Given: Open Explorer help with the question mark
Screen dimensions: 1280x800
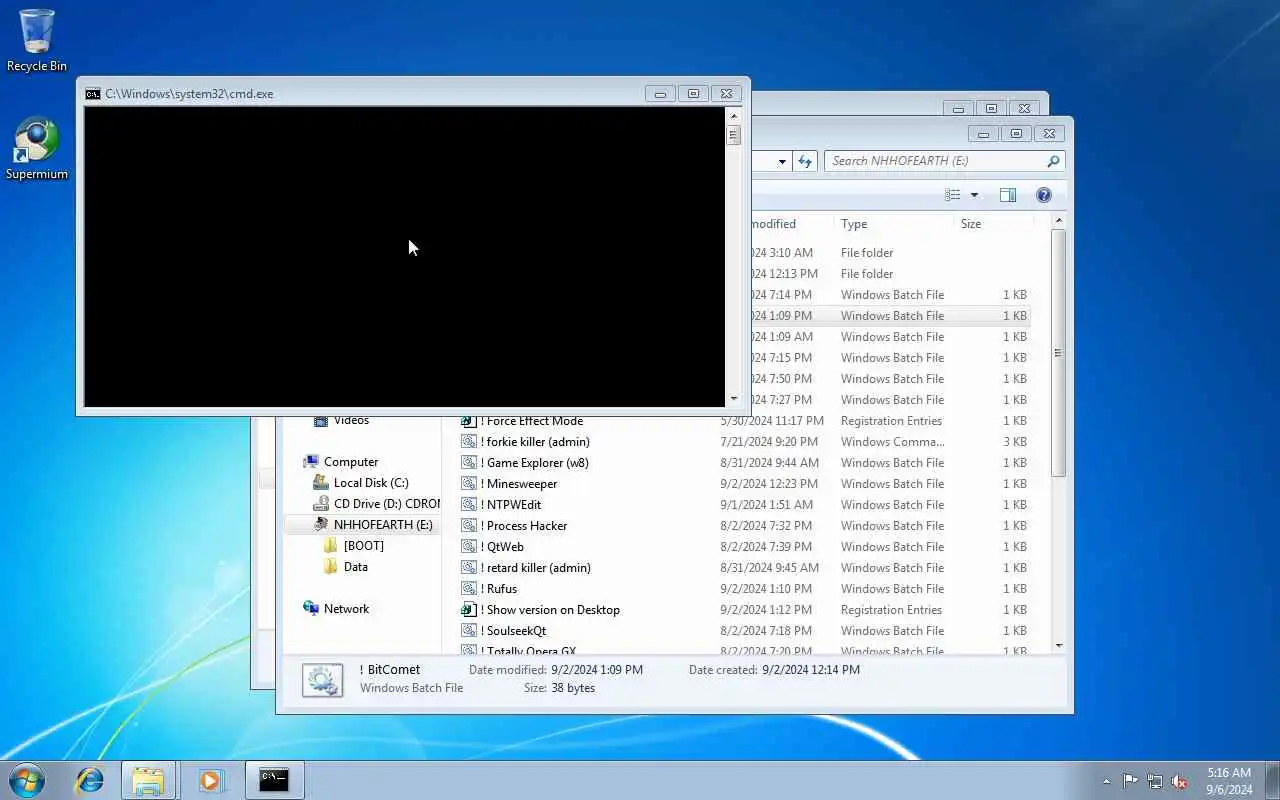Looking at the screenshot, I should point(1044,195).
